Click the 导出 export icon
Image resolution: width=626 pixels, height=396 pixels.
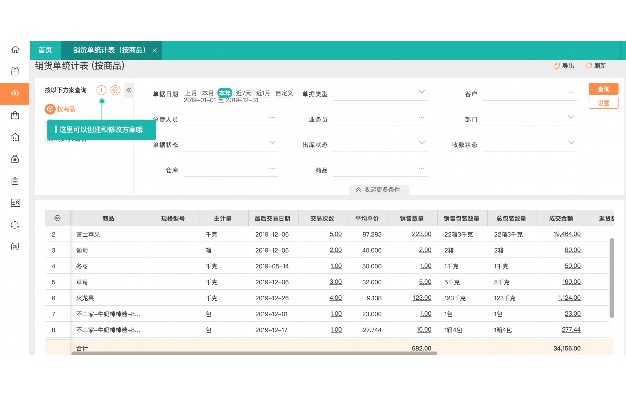(557, 65)
